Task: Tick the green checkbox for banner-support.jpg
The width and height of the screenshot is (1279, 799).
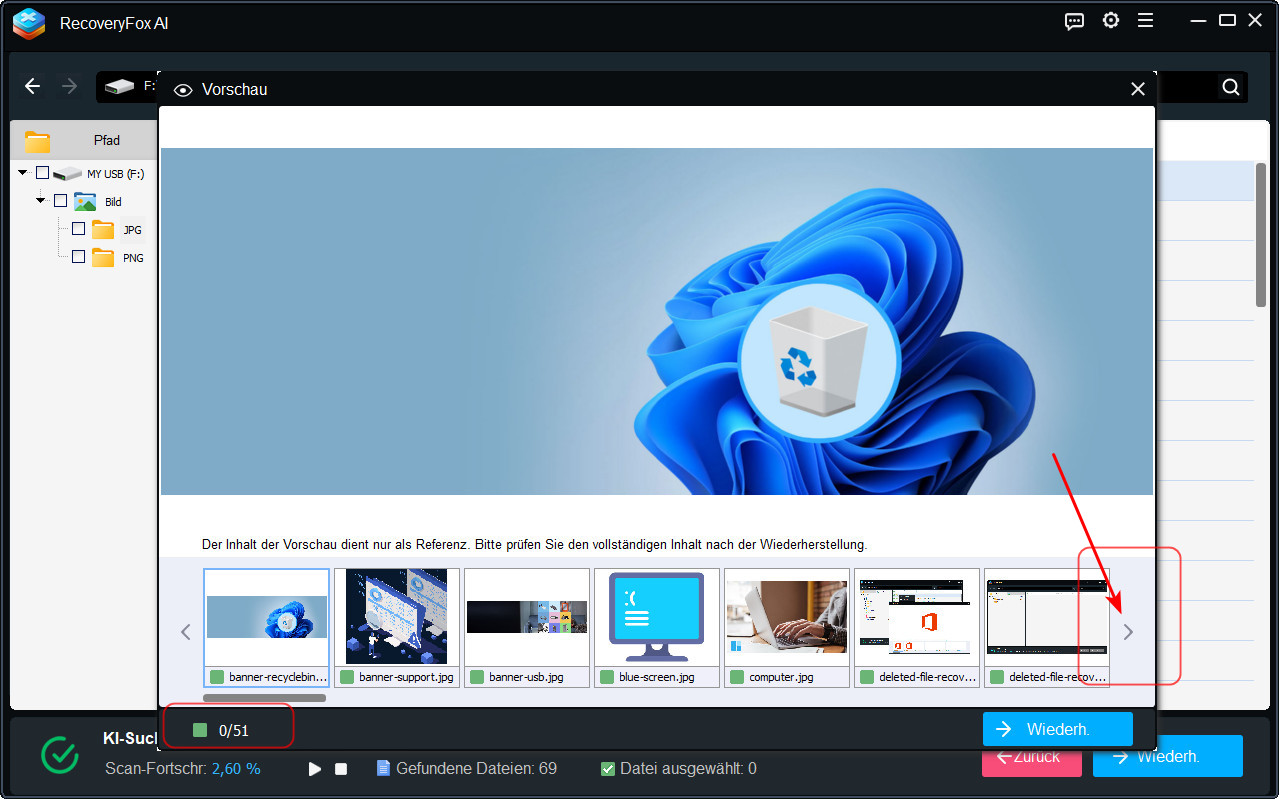Action: click(x=347, y=677)
